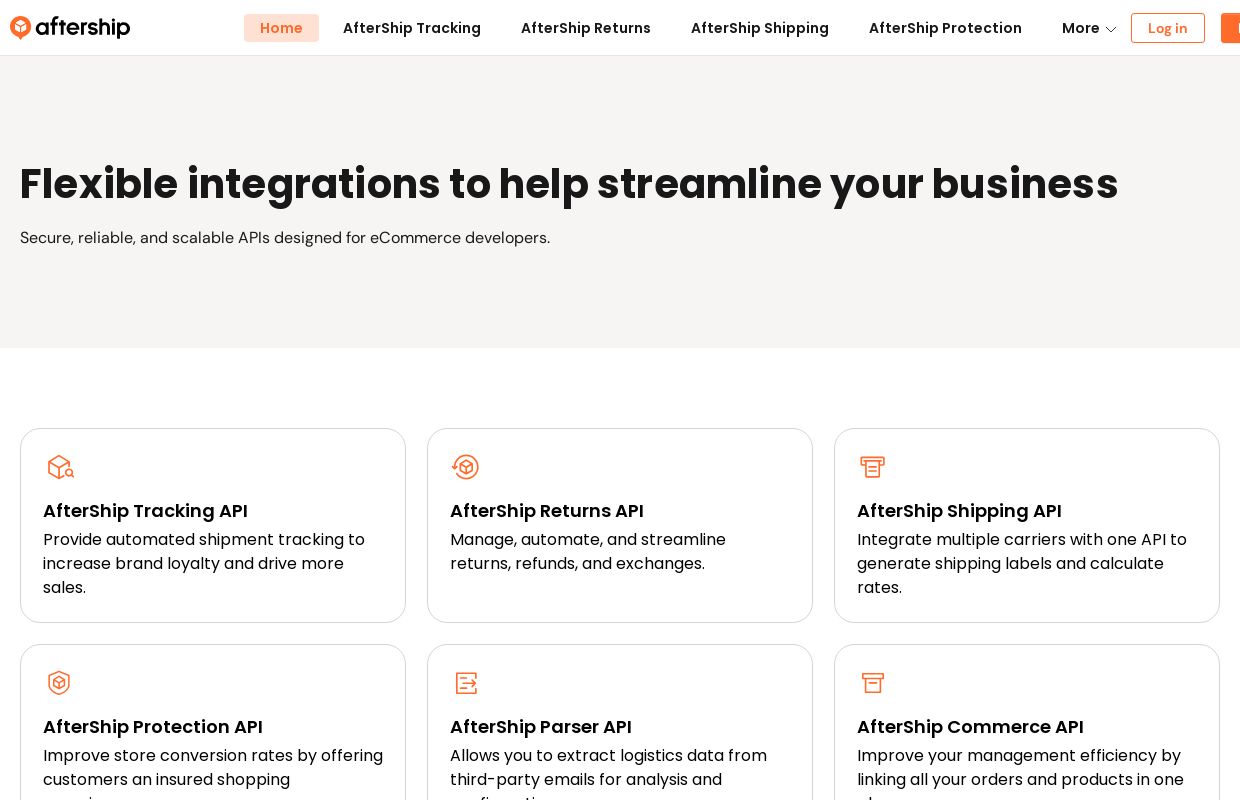Click 'Improve your management efficiency' text
This screenshot has width=1240, height=800.
pyautogui.click(x=1020, y=772)
